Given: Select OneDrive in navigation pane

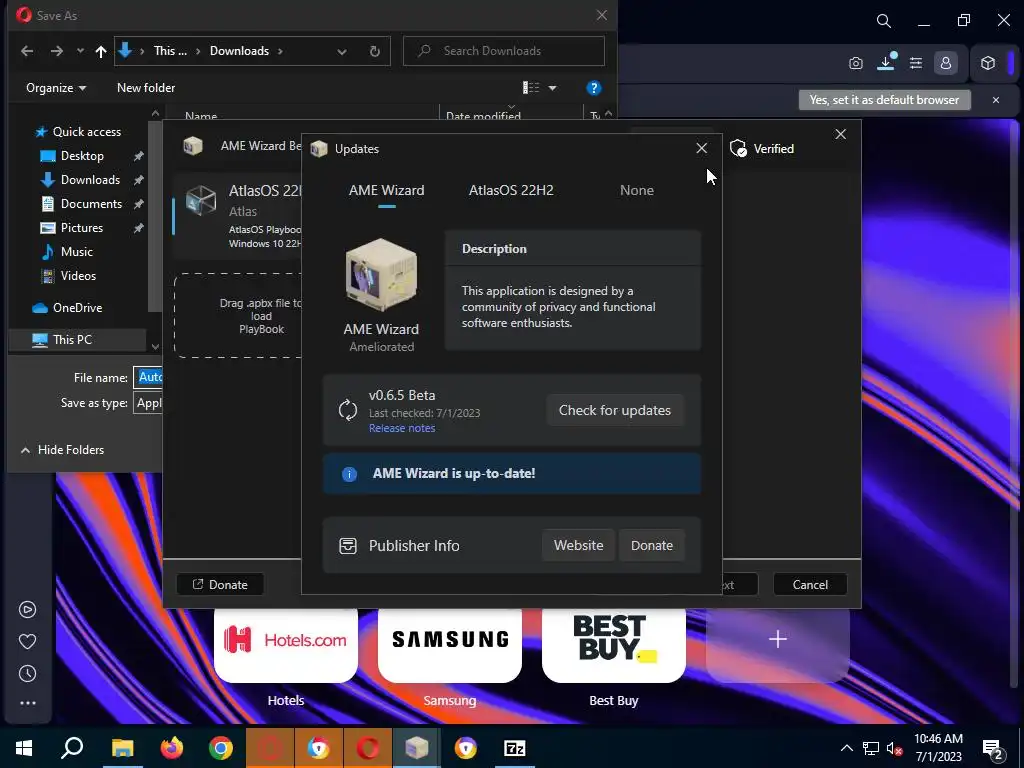Looking at the screenshot, I should tap(76, 308).
